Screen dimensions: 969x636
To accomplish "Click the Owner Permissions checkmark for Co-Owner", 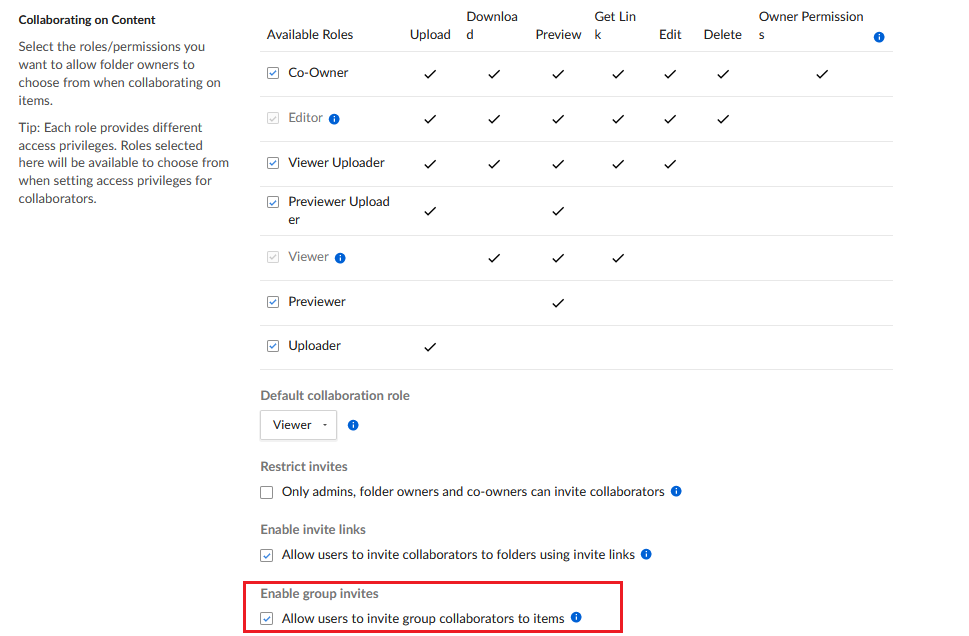I will point(822,74).
